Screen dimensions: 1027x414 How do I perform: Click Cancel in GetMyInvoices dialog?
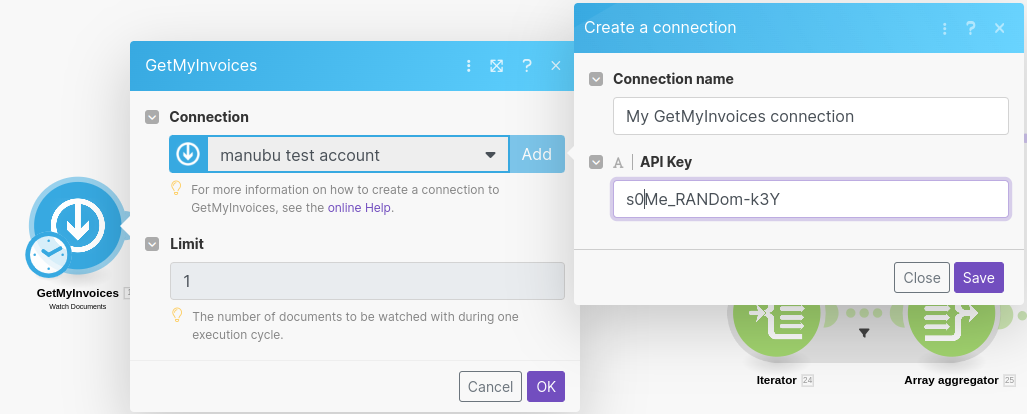click(x=490, y=387)
